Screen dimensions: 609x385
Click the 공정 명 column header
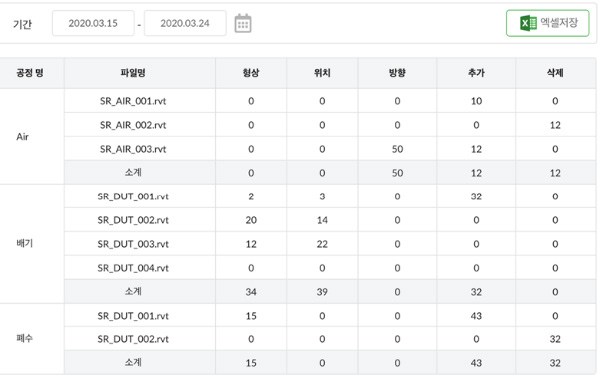tap(30, 73)
